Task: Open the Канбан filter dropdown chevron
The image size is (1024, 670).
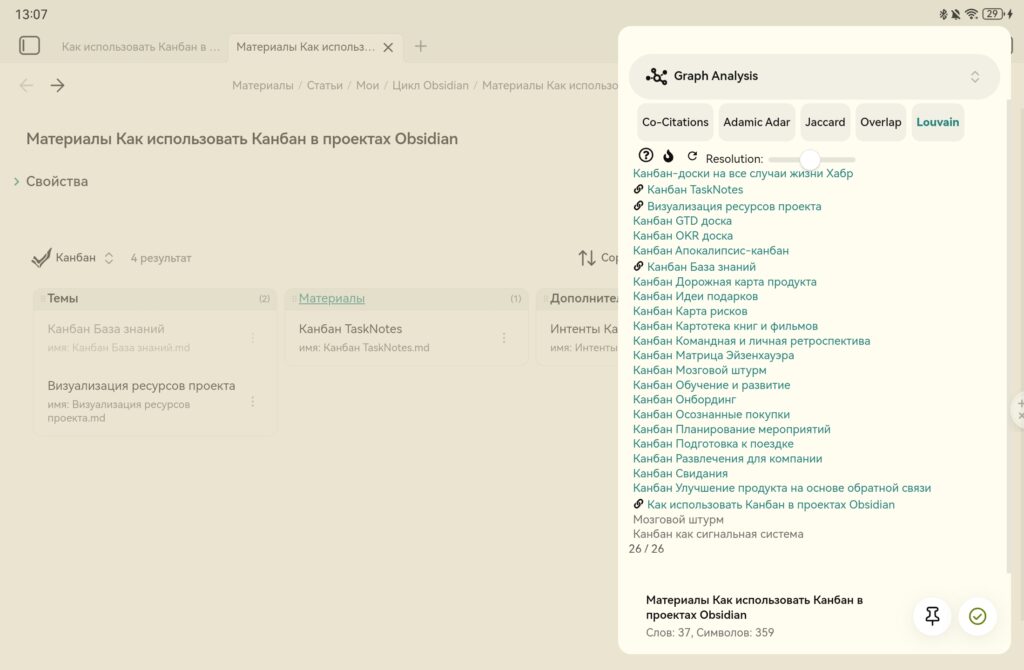Action: [x=109, y=257]
